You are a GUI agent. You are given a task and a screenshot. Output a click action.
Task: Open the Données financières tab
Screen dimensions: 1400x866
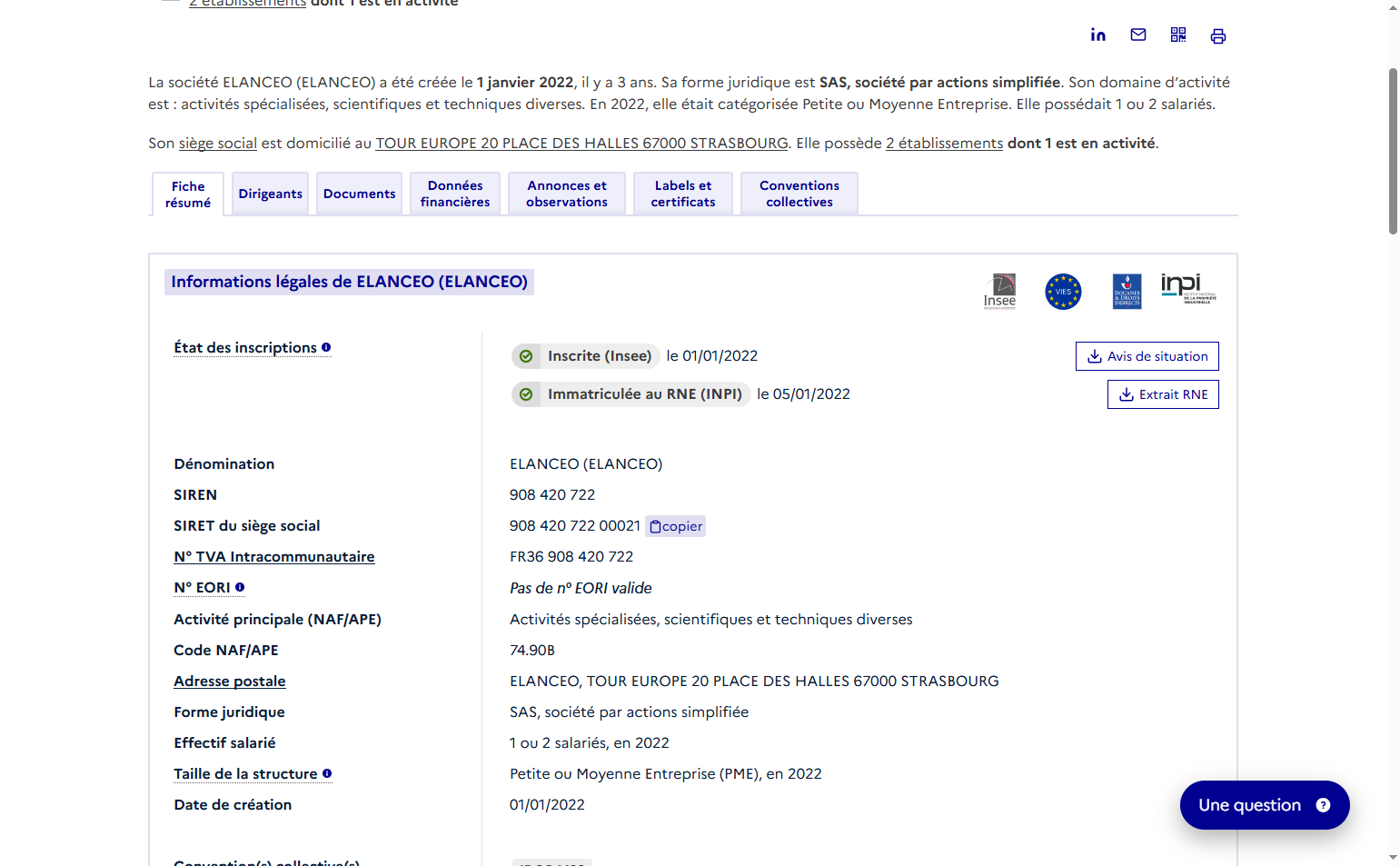tap(455, 194)
